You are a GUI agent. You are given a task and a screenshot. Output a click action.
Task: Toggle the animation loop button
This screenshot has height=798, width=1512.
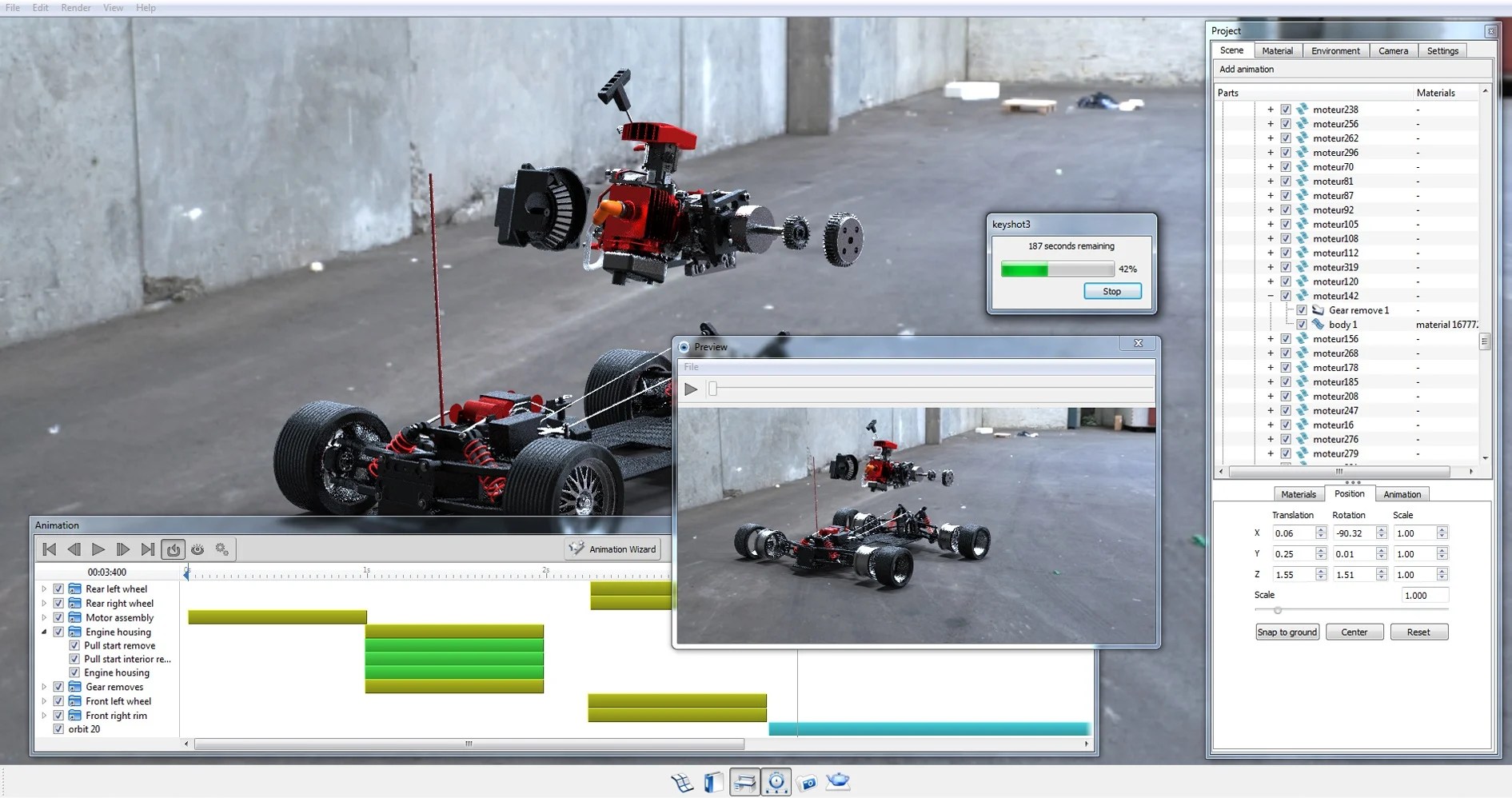[x=173, y=549]
